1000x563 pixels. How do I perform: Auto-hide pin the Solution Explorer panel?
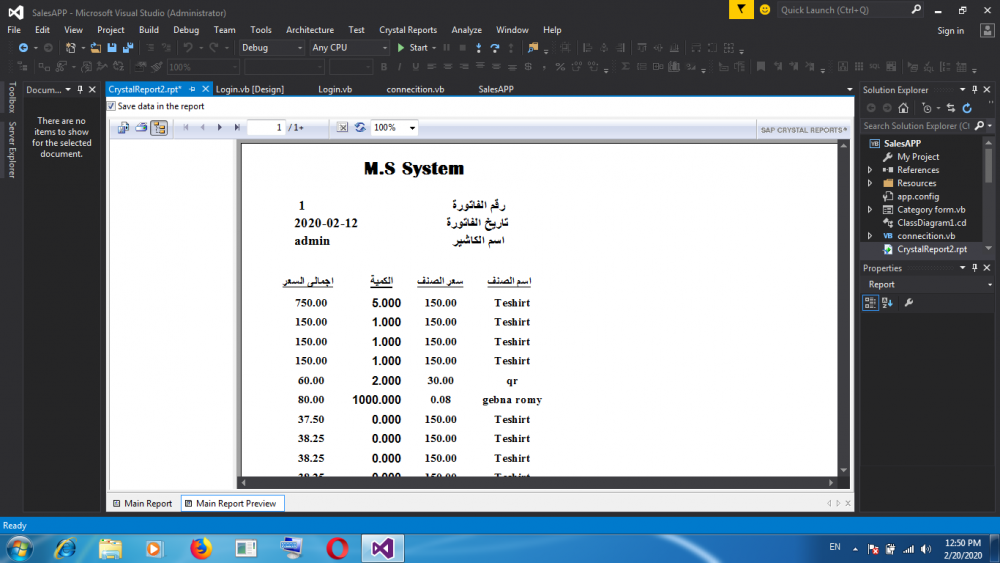974,90
